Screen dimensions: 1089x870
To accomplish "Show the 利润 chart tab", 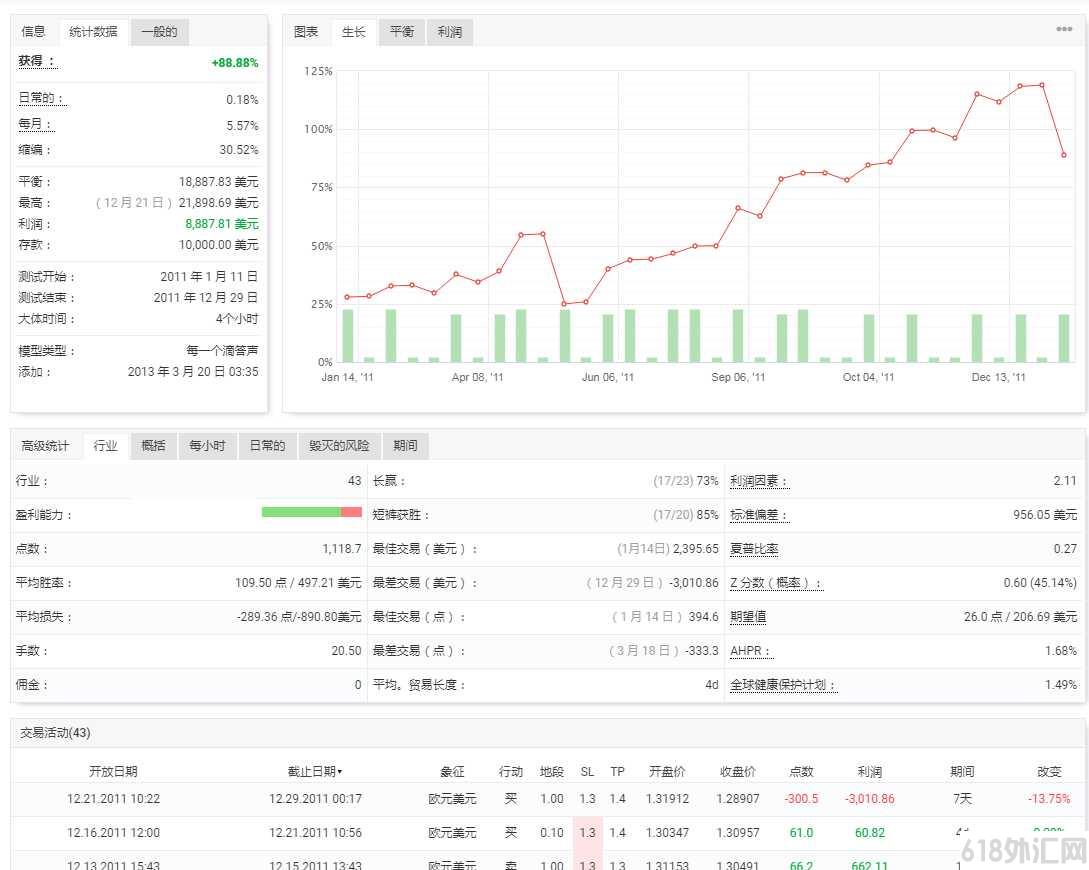I will (449, 32).
